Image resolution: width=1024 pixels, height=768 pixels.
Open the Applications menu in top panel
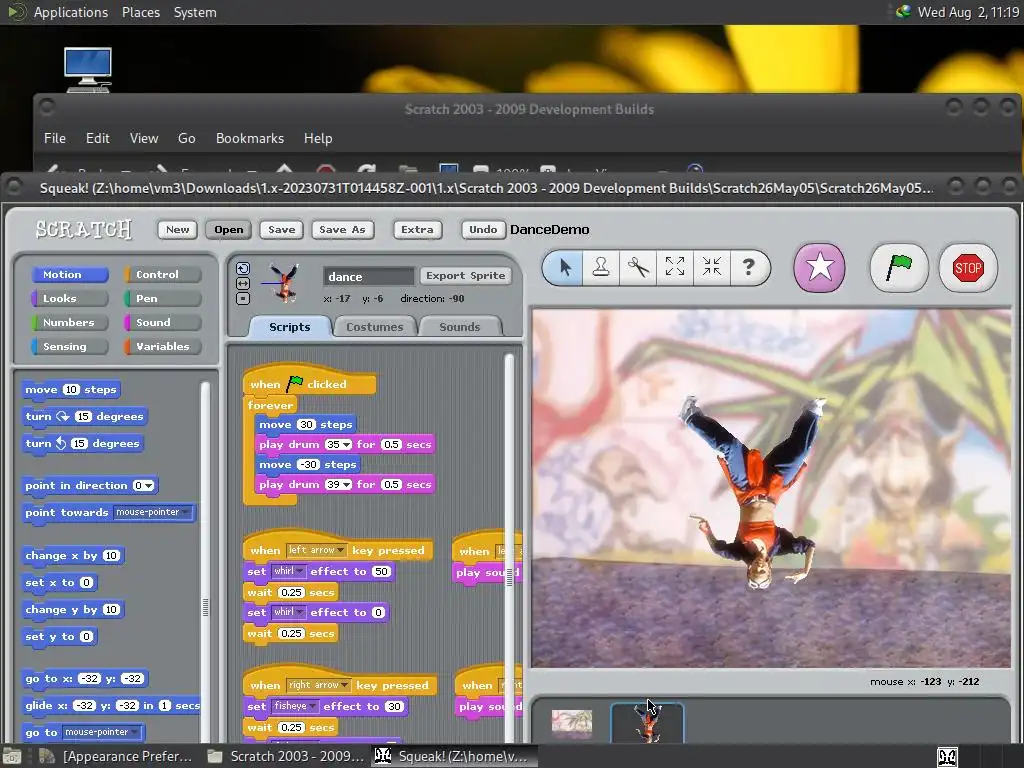coord(71,12)
